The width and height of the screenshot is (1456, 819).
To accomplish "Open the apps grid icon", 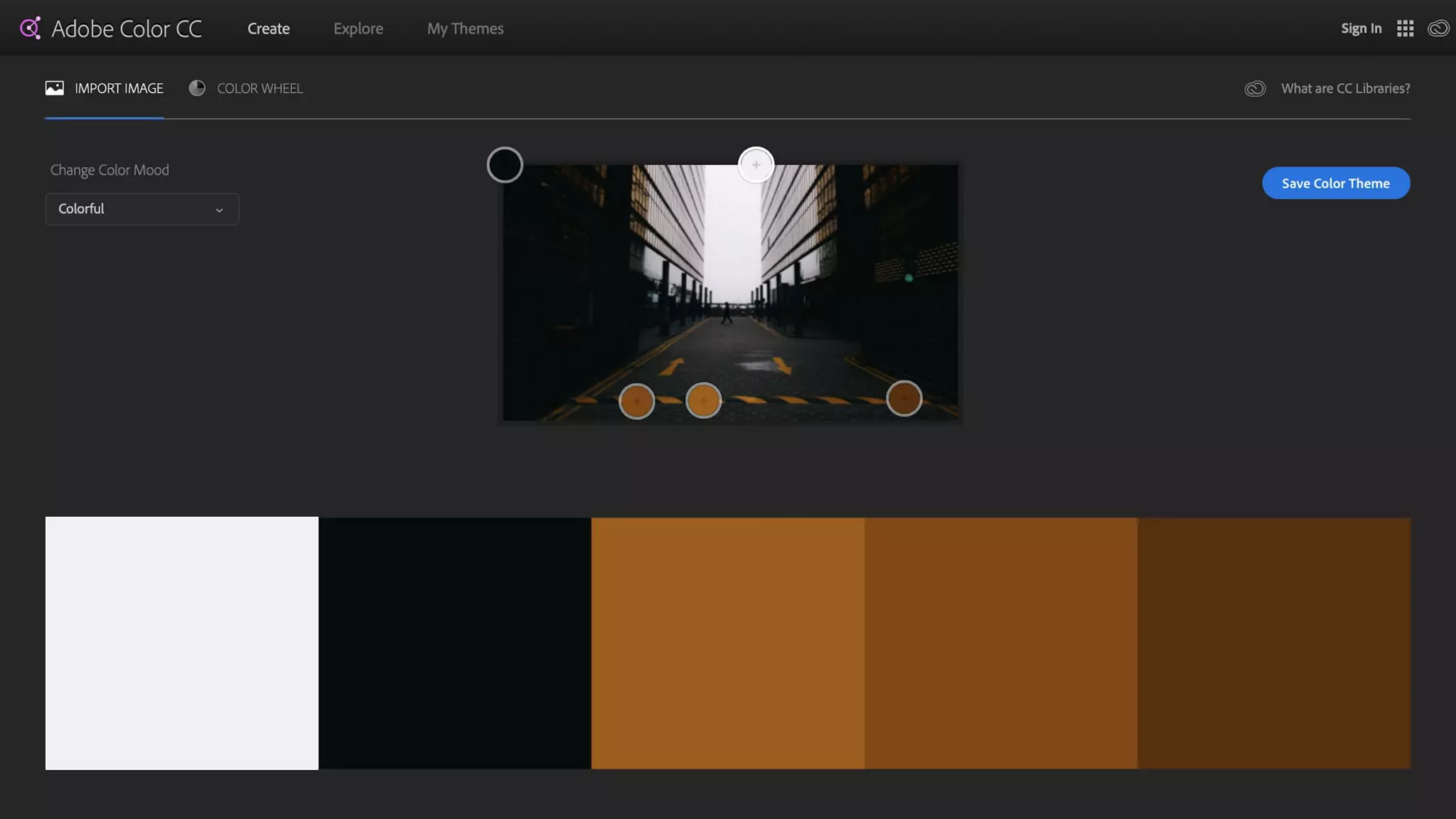I will point(1405,28).
